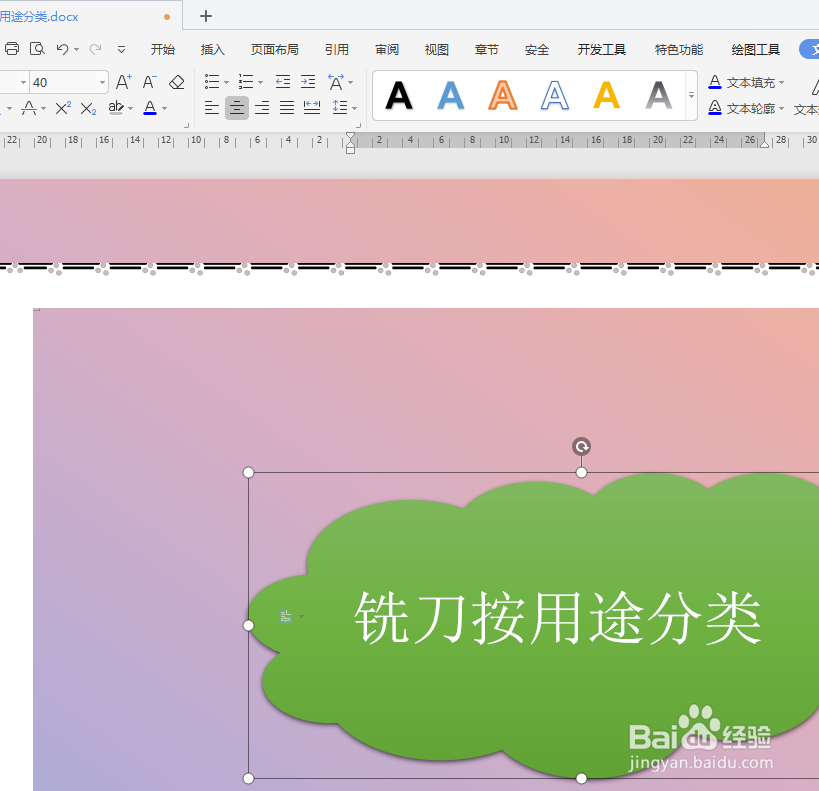Expand the WordArt styles gallery
Image resolution: width=819 pixels, height=791 pixels.
pyautogui.click(x=691, y=96)
